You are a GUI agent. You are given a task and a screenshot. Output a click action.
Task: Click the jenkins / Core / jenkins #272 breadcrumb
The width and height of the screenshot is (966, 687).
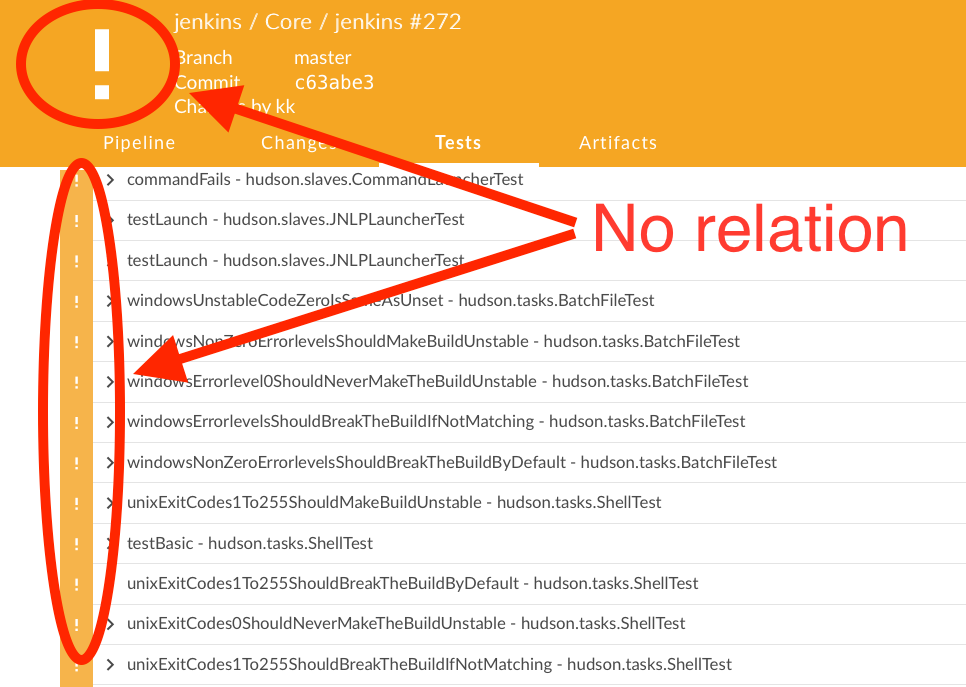(317, 22)
